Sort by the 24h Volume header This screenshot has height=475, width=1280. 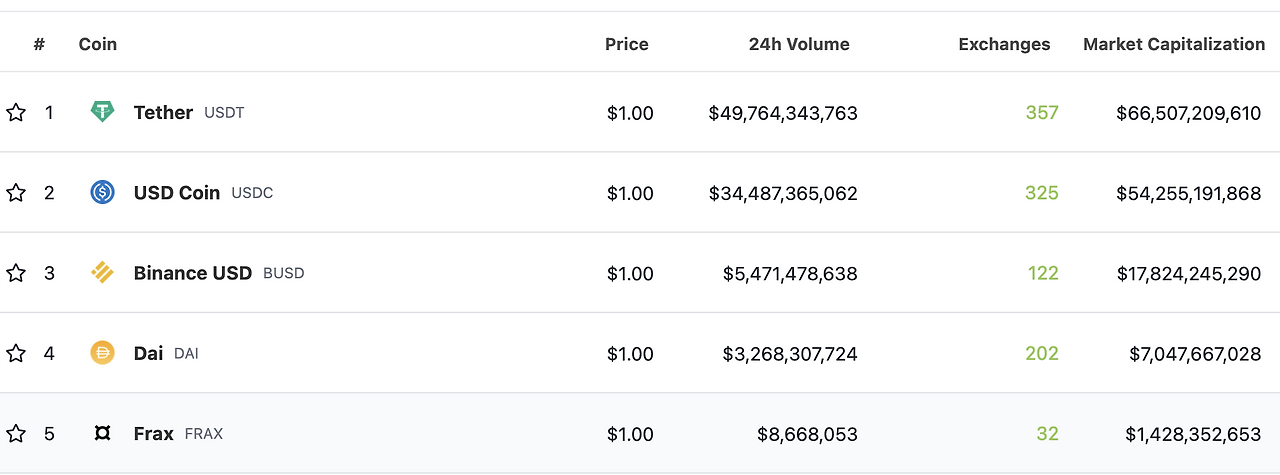click(x=798, y=44)
